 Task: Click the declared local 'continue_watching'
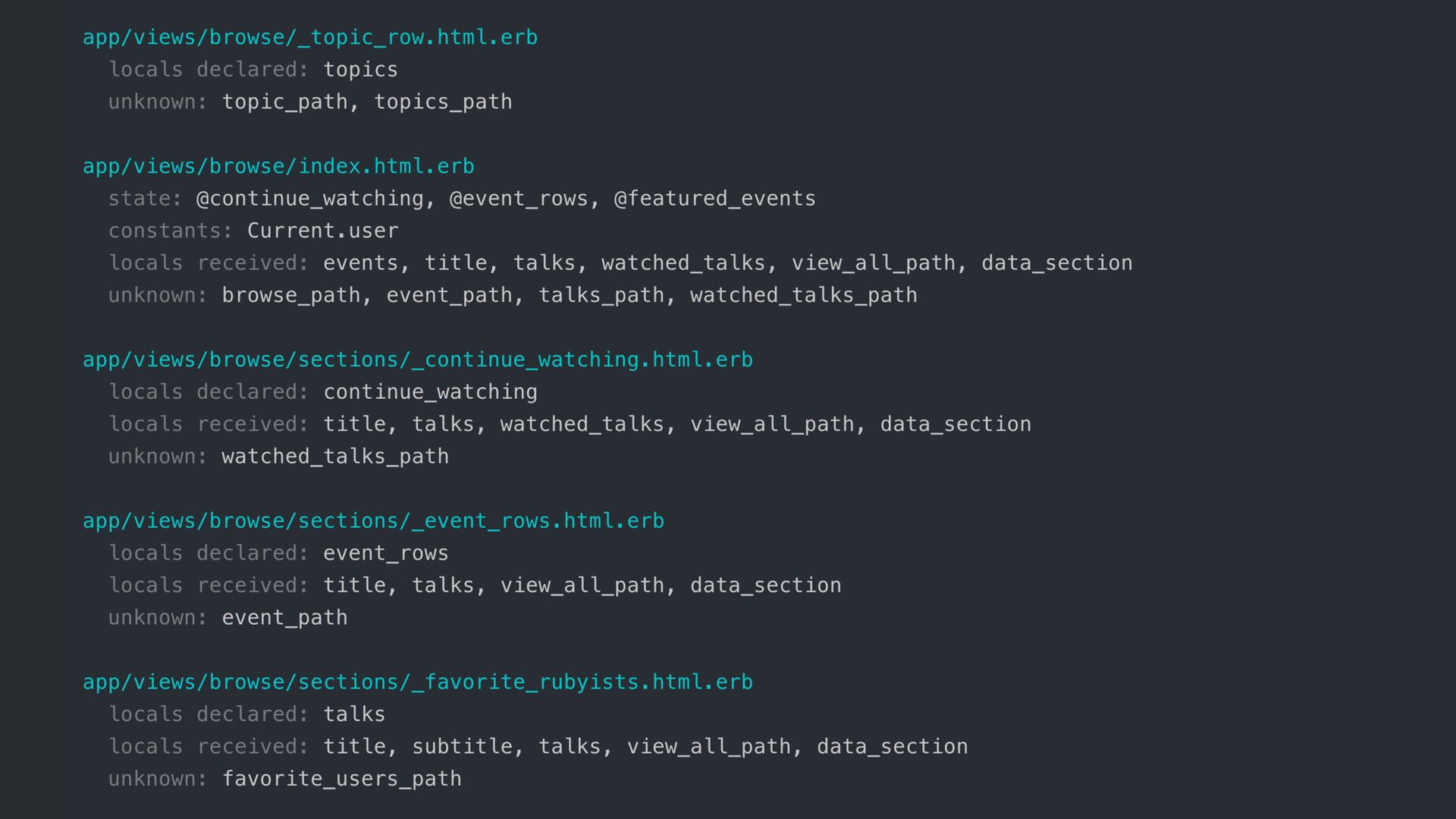[x=430, y=392]
